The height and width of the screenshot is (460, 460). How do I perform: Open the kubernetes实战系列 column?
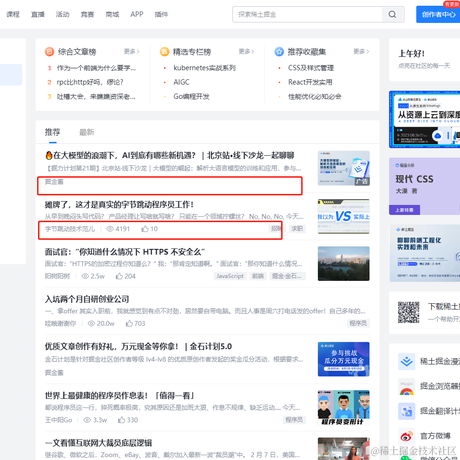pyautogui.click(x=204, y=68)
